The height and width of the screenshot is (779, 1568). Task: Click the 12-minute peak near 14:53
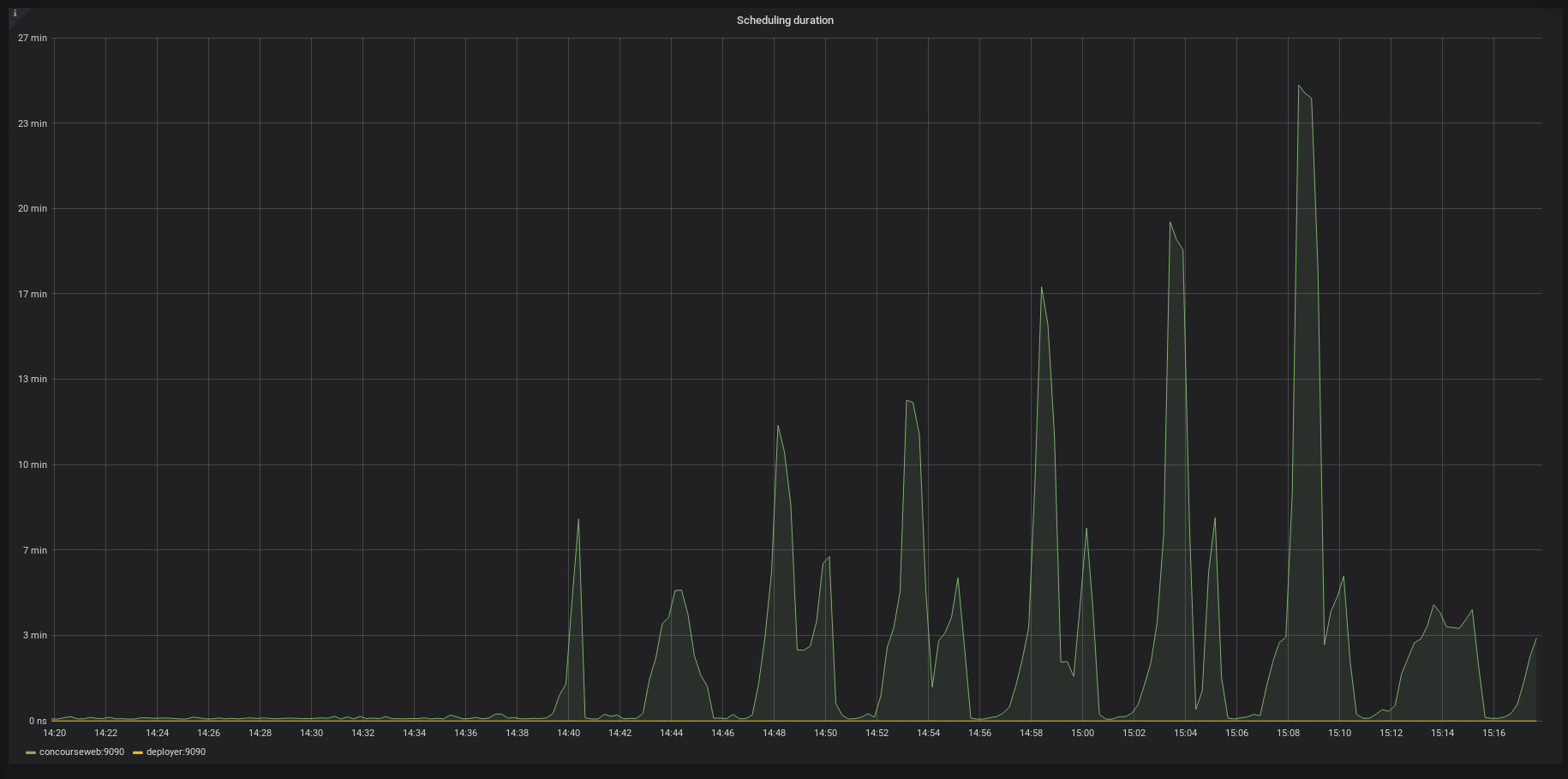click(908, 399)
